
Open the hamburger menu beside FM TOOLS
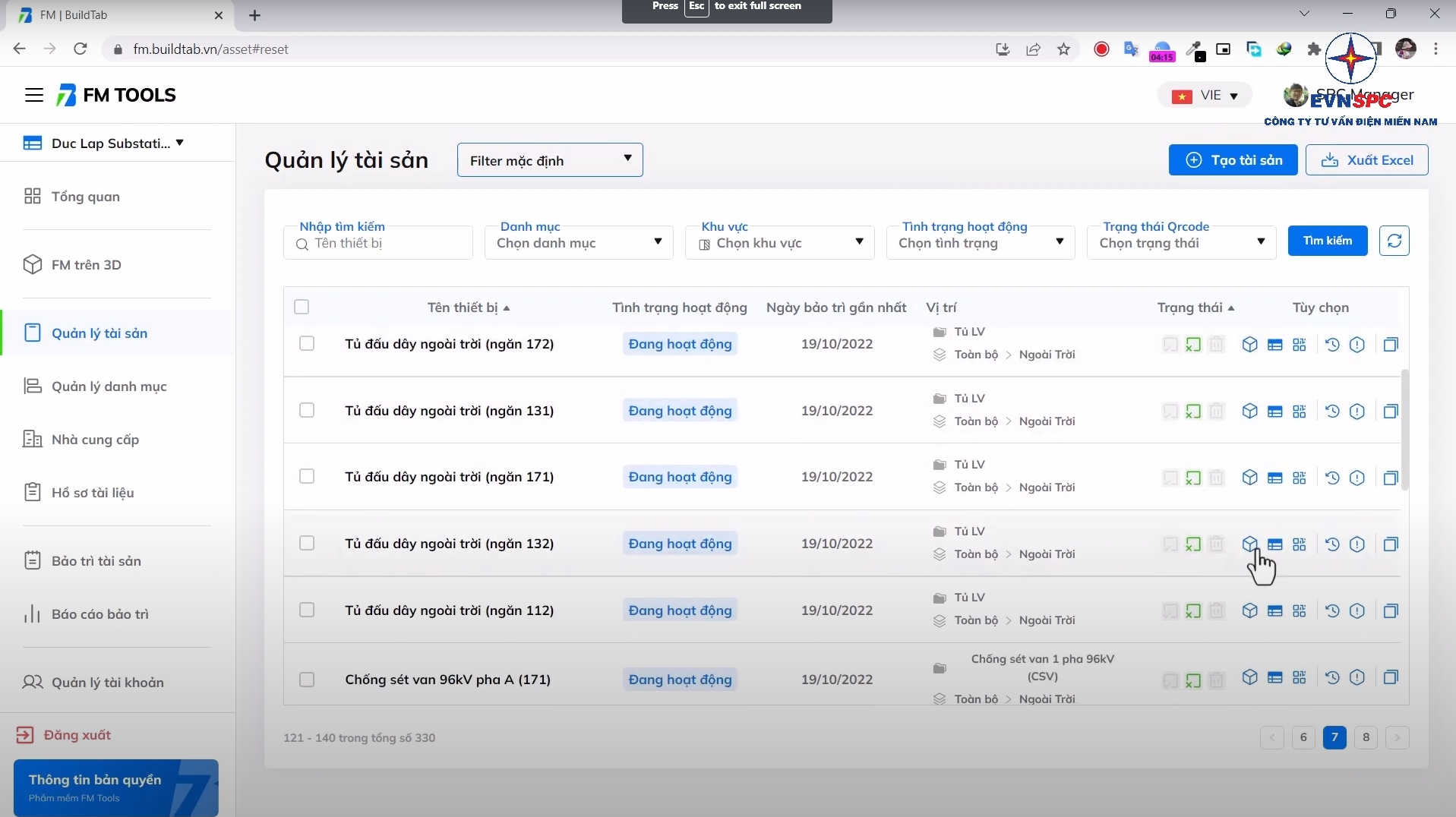[34, 95]
